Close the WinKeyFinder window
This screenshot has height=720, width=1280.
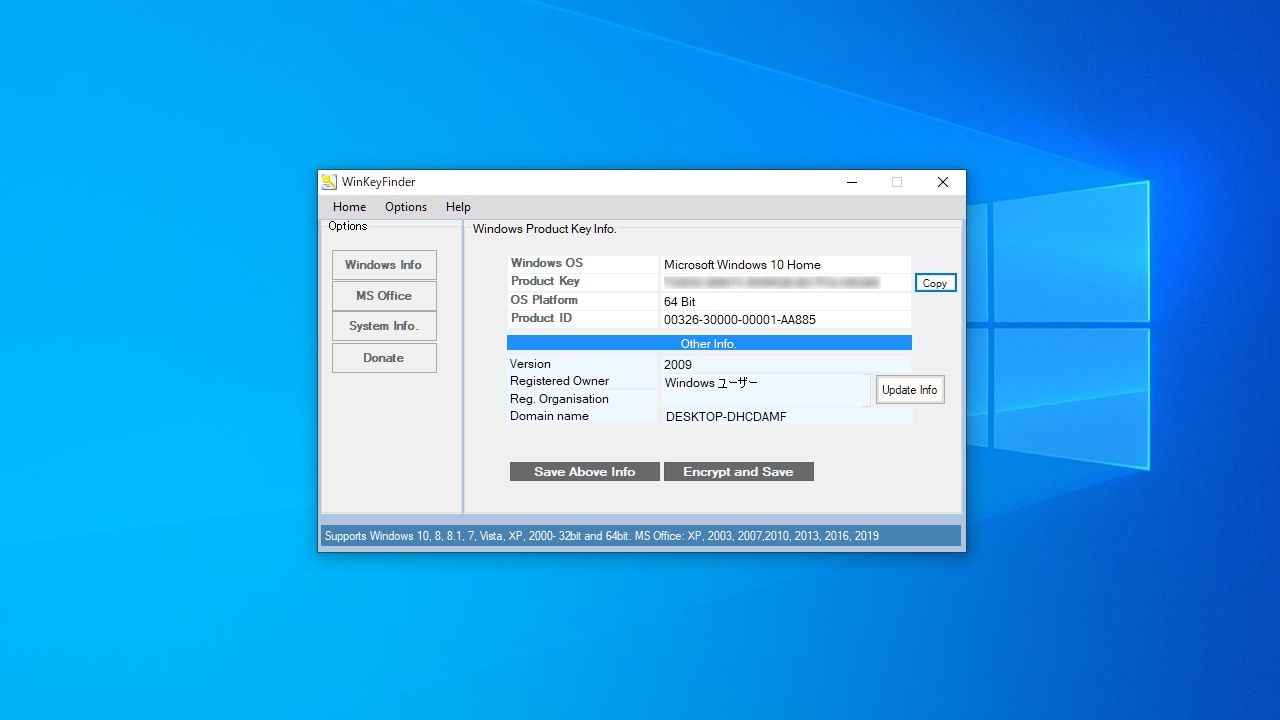942,182
